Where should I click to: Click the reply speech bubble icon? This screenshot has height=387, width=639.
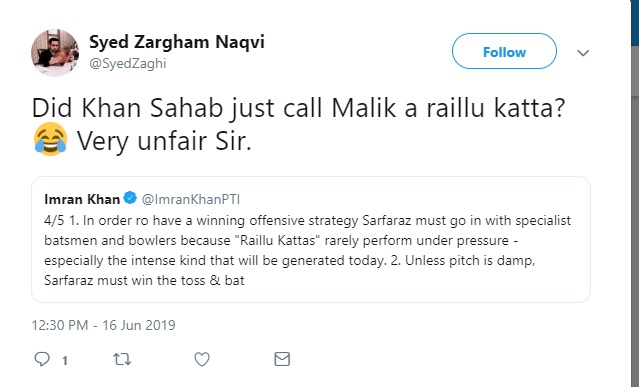pos(42,359)
